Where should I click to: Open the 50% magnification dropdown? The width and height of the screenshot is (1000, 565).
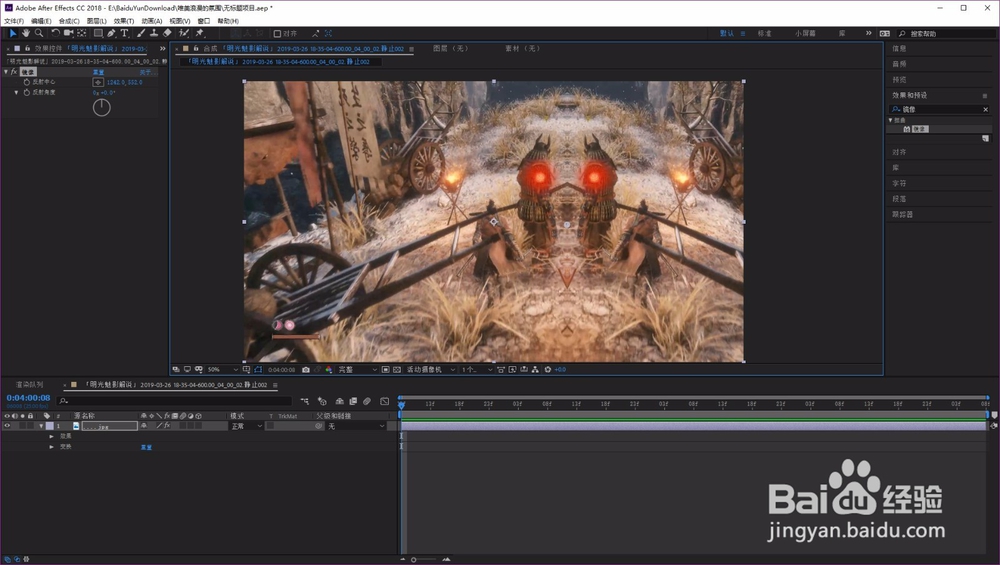[x=223, y=370]
